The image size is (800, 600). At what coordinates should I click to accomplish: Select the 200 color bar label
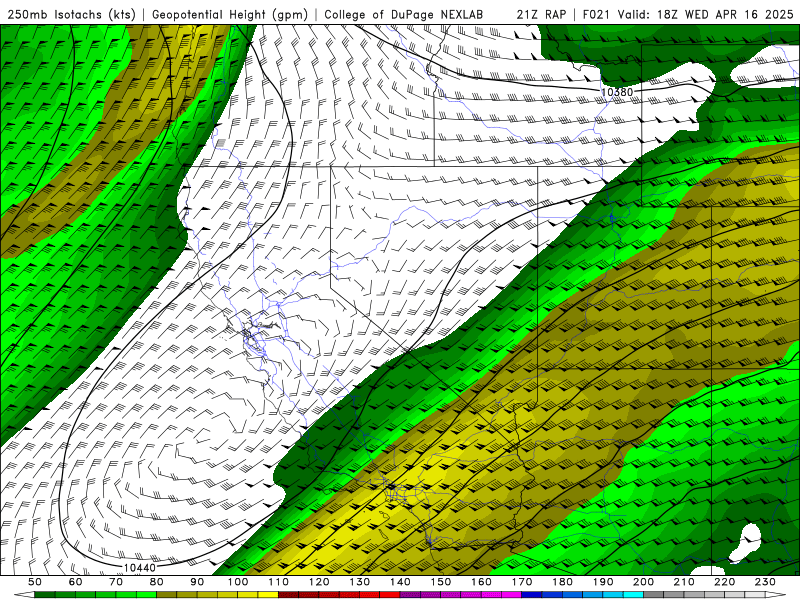pos(643,582)
